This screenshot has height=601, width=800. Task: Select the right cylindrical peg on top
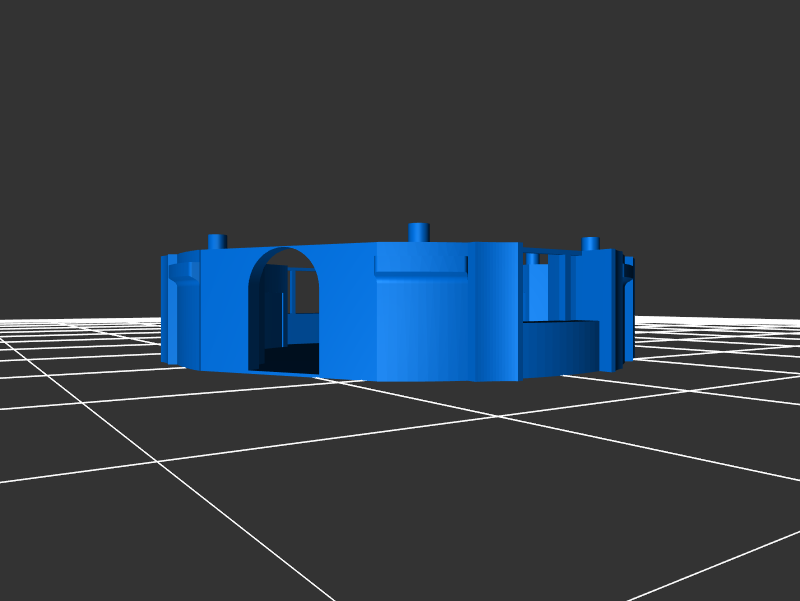590,244
